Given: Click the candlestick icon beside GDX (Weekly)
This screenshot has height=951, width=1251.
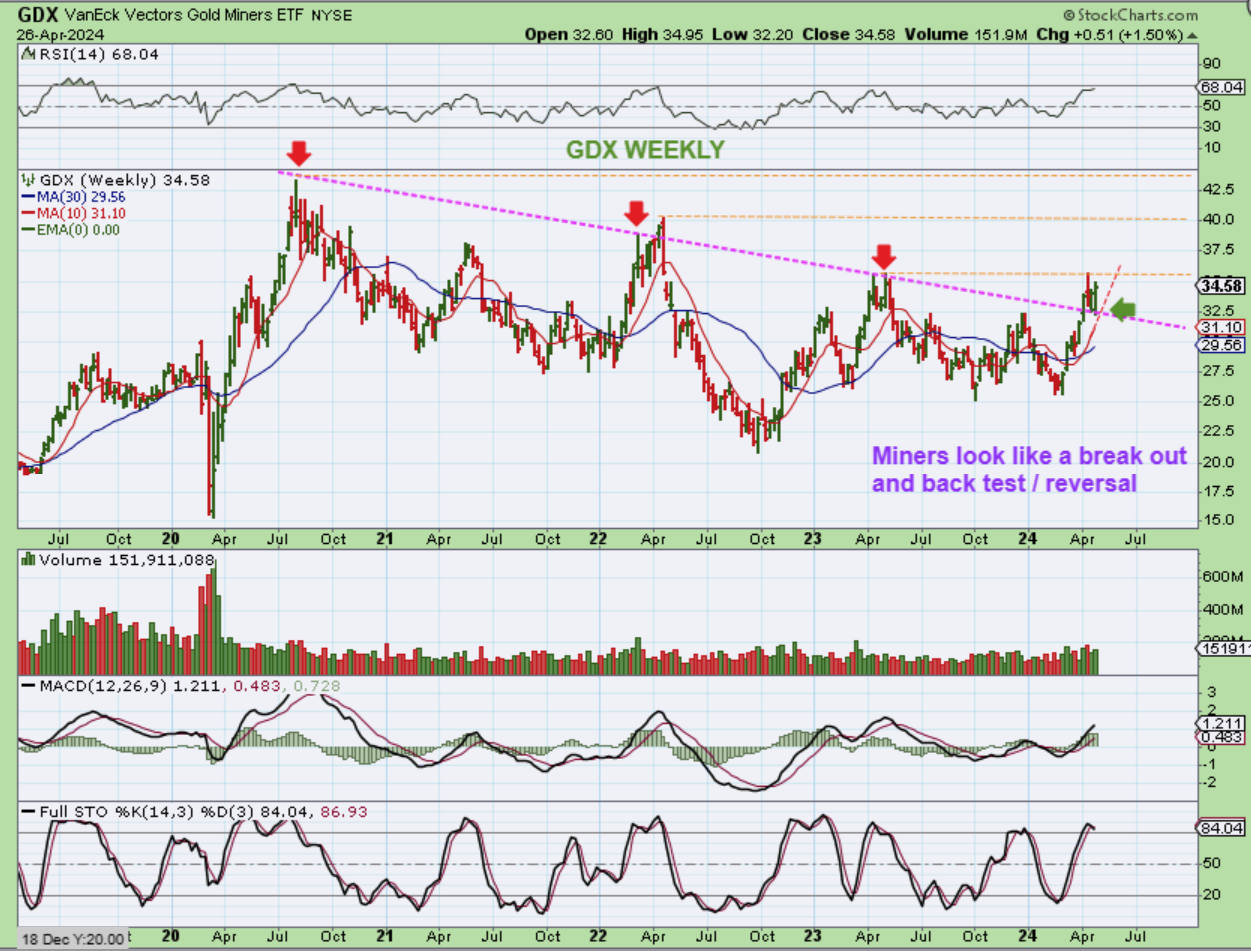Looking at the screenshot, I should (28, 180).
